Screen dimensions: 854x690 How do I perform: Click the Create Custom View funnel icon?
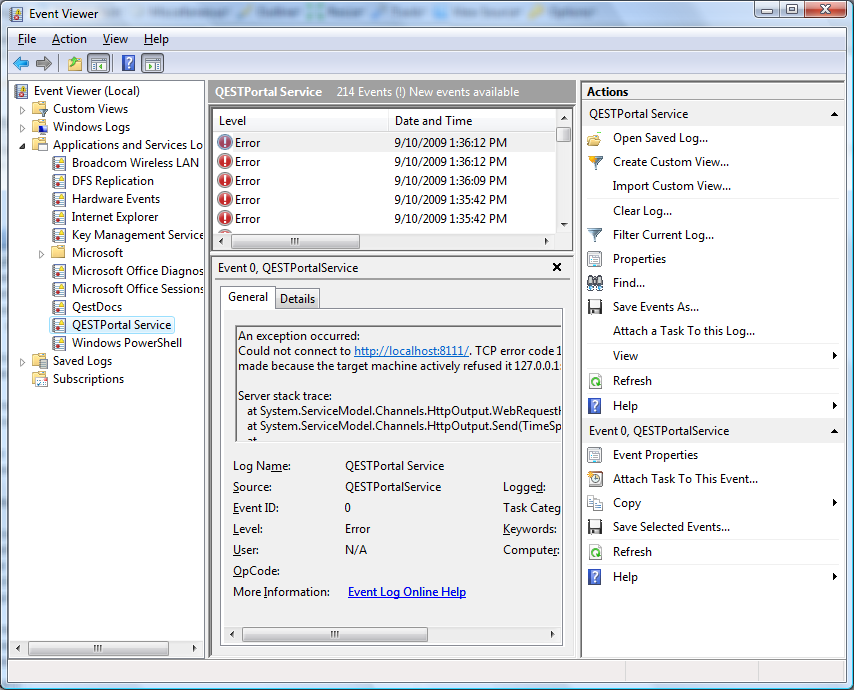(x=596, y=162)
